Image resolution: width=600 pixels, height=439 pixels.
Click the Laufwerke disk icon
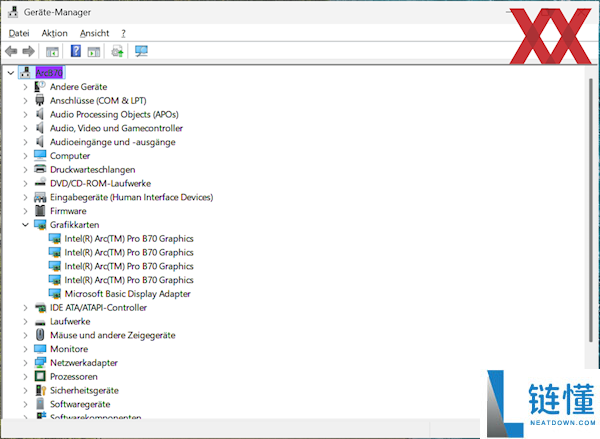click(40, 321)
